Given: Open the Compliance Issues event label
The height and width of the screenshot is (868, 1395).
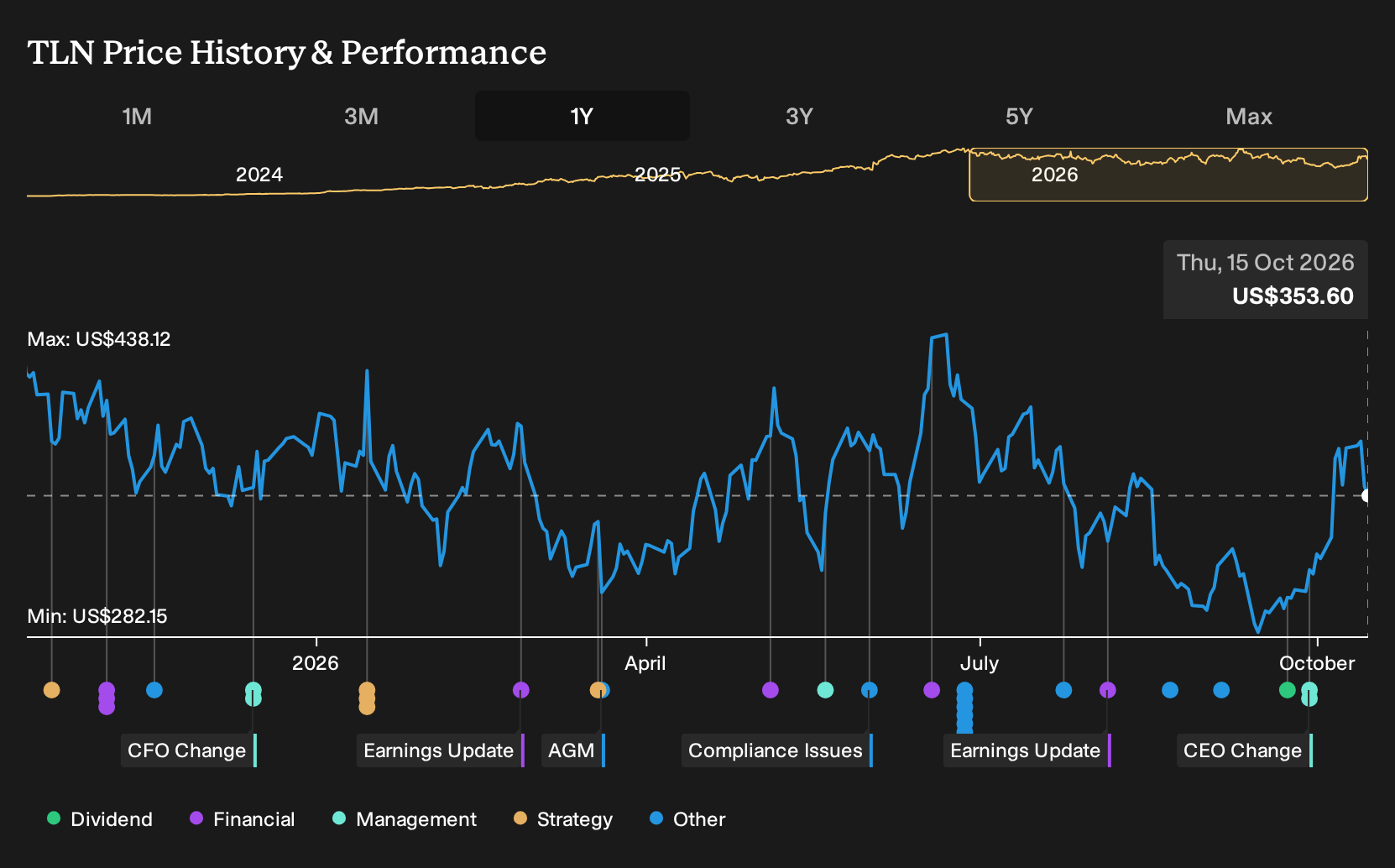Looking at the screenshot, I should pyautogui.click(x=777, y=750).
